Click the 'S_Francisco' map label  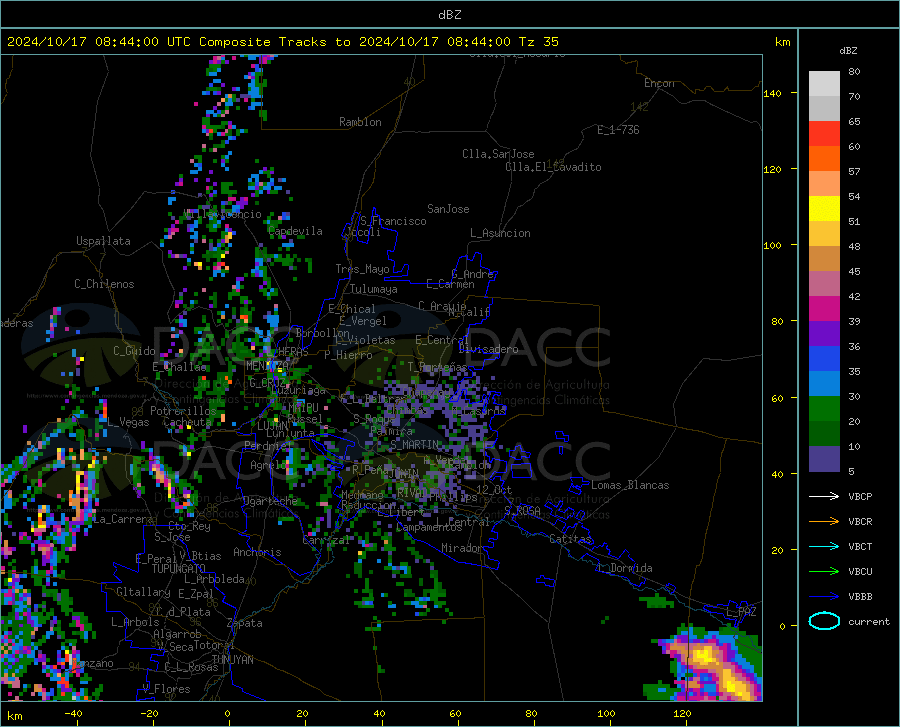pos(393,221)
